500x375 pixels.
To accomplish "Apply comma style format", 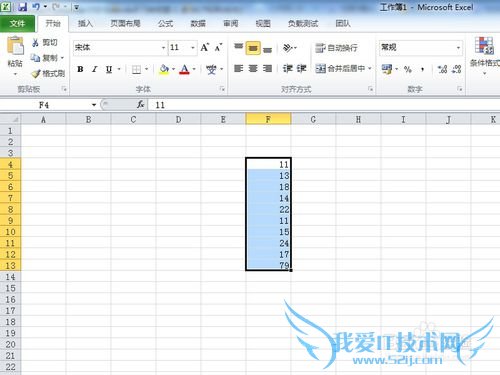I will (422, 69).
